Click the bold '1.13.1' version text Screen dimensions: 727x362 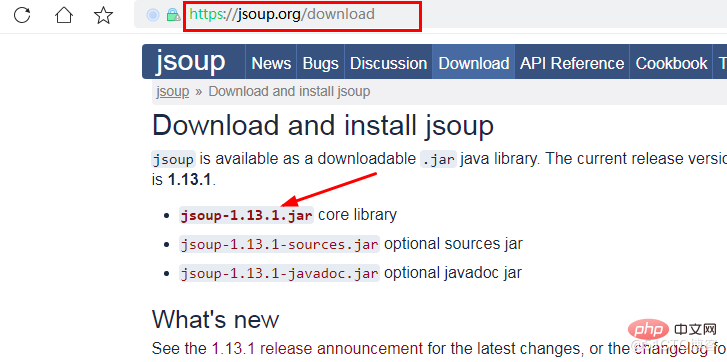(x=189, y=180)
